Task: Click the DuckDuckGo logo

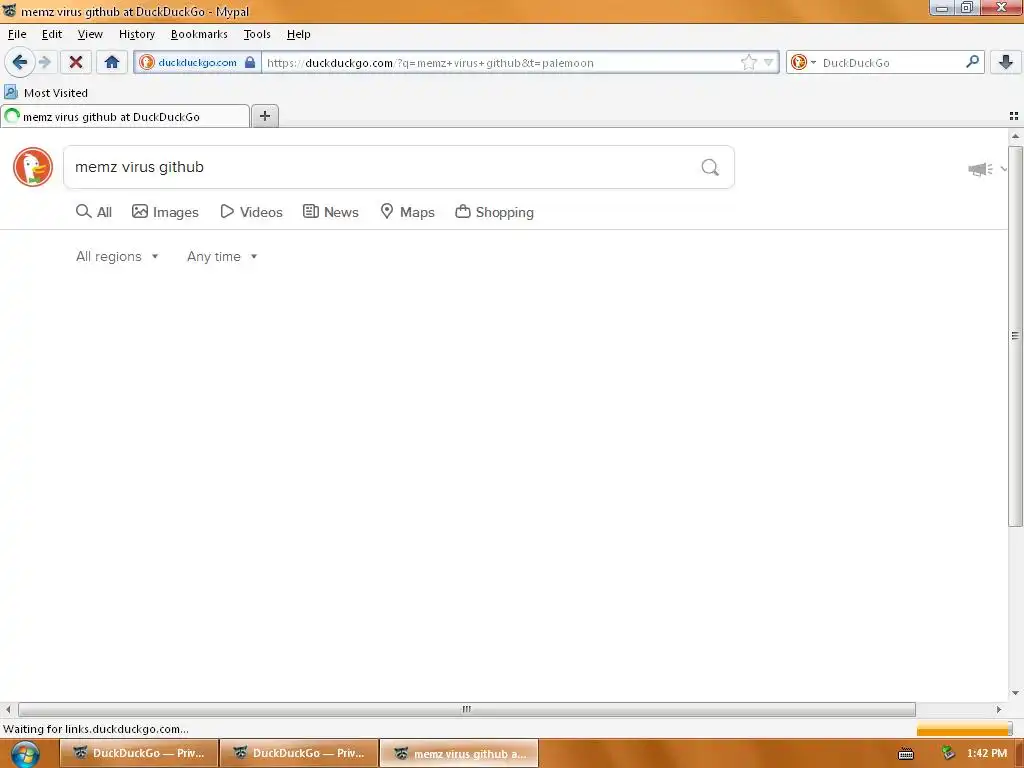Action: click(33, 167)
